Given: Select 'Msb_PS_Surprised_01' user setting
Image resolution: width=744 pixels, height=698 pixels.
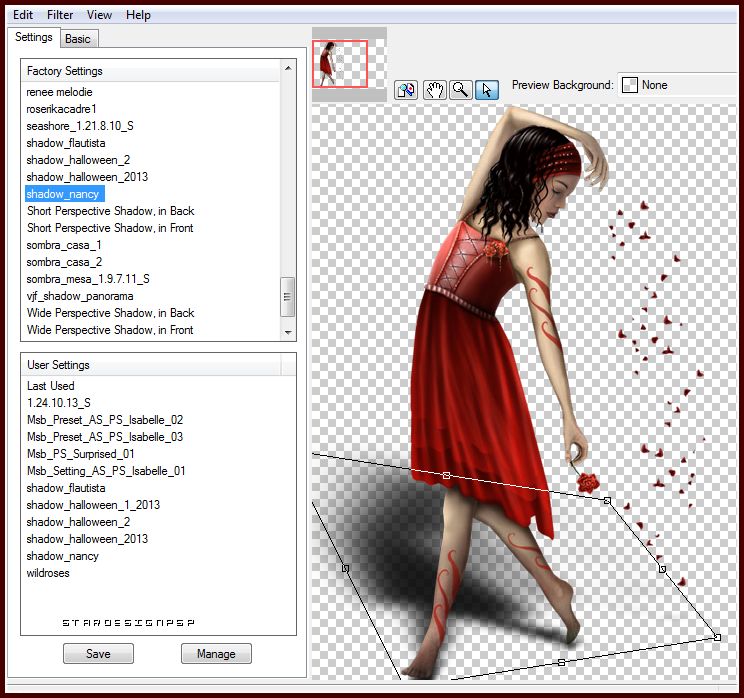Looking at the screenshot, I should click(x=81, y=454).
